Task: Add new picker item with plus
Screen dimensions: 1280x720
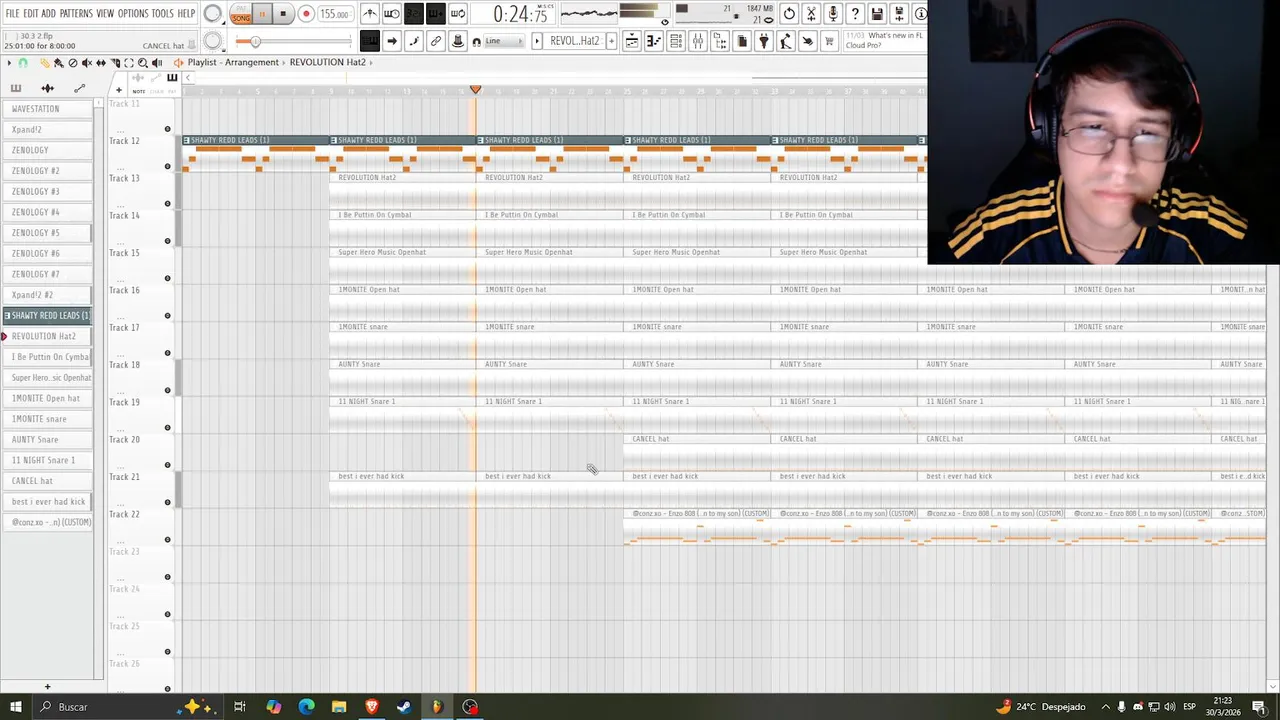Action: coord(47,687)
